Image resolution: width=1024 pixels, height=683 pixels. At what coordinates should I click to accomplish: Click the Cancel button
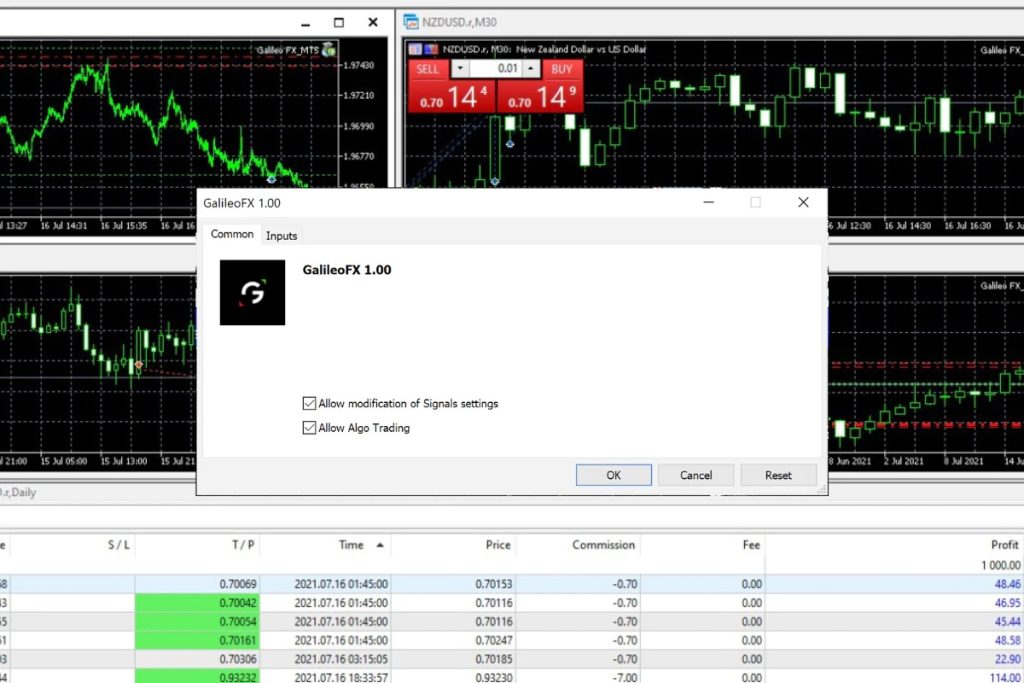(696, 475)
